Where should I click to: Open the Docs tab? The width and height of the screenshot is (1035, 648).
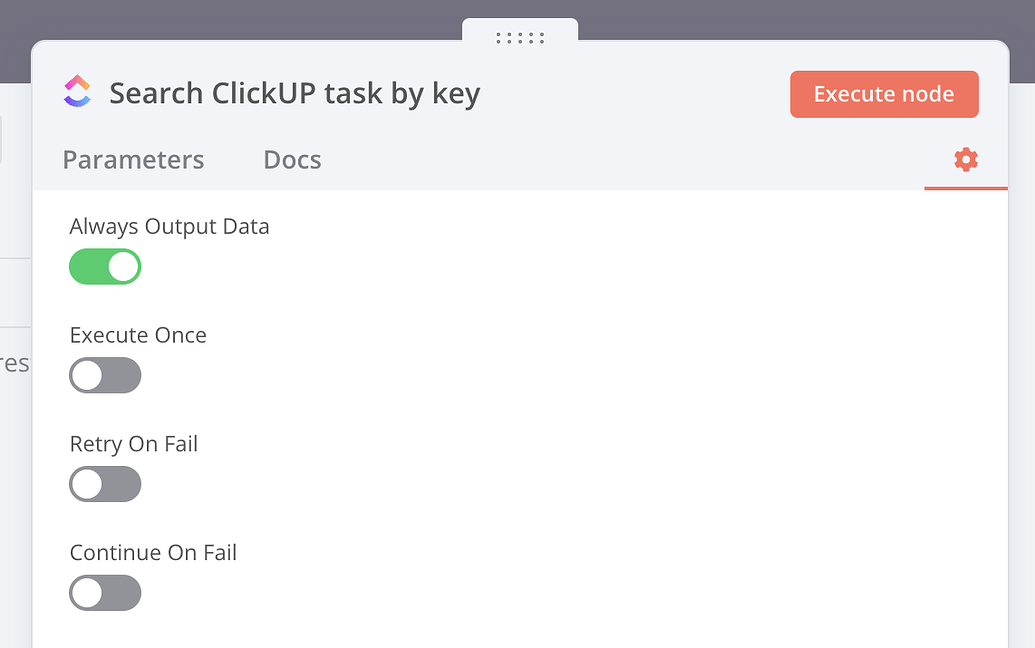(292, 159)
